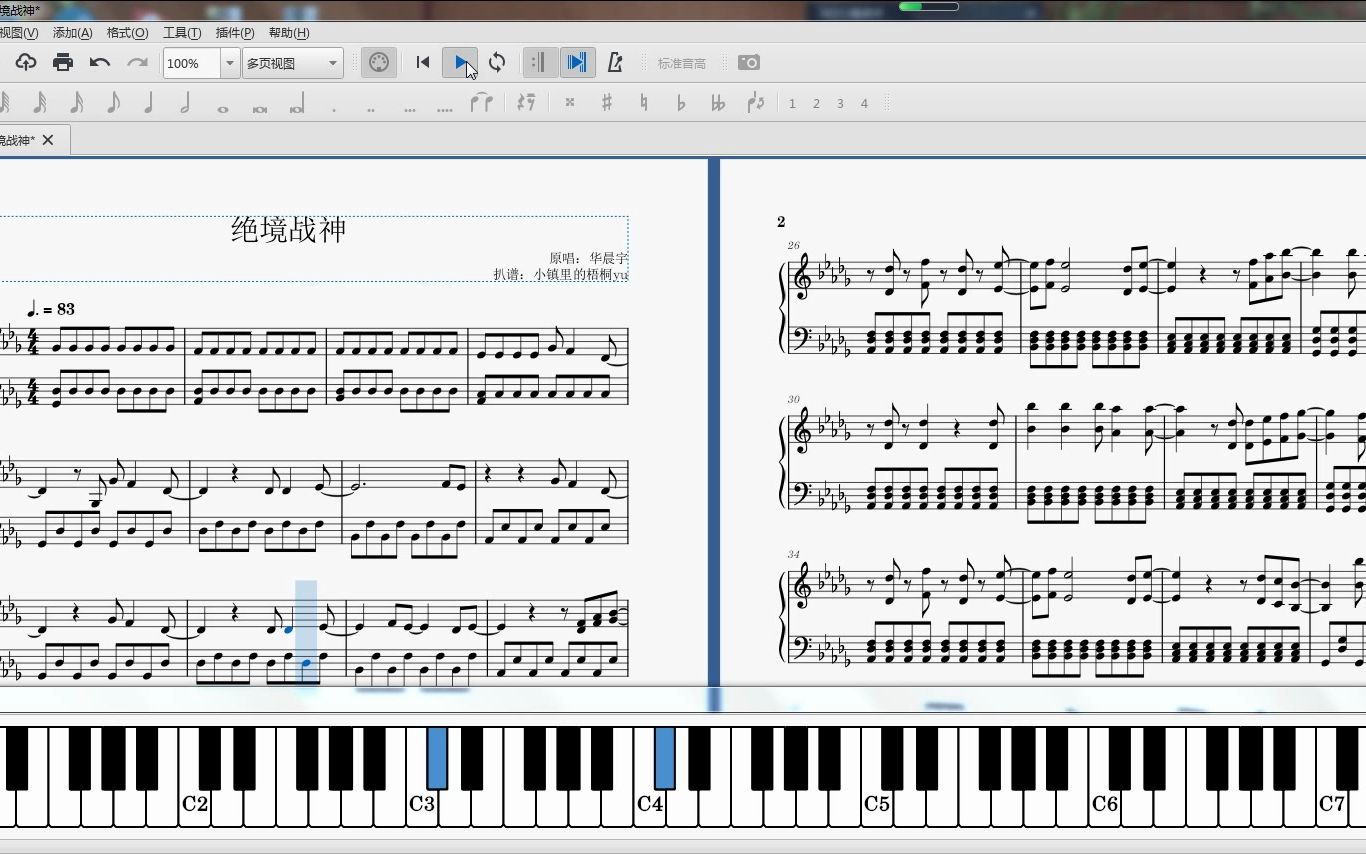Click the single augmentation dot
The image size is (1366, 854).
334,108
